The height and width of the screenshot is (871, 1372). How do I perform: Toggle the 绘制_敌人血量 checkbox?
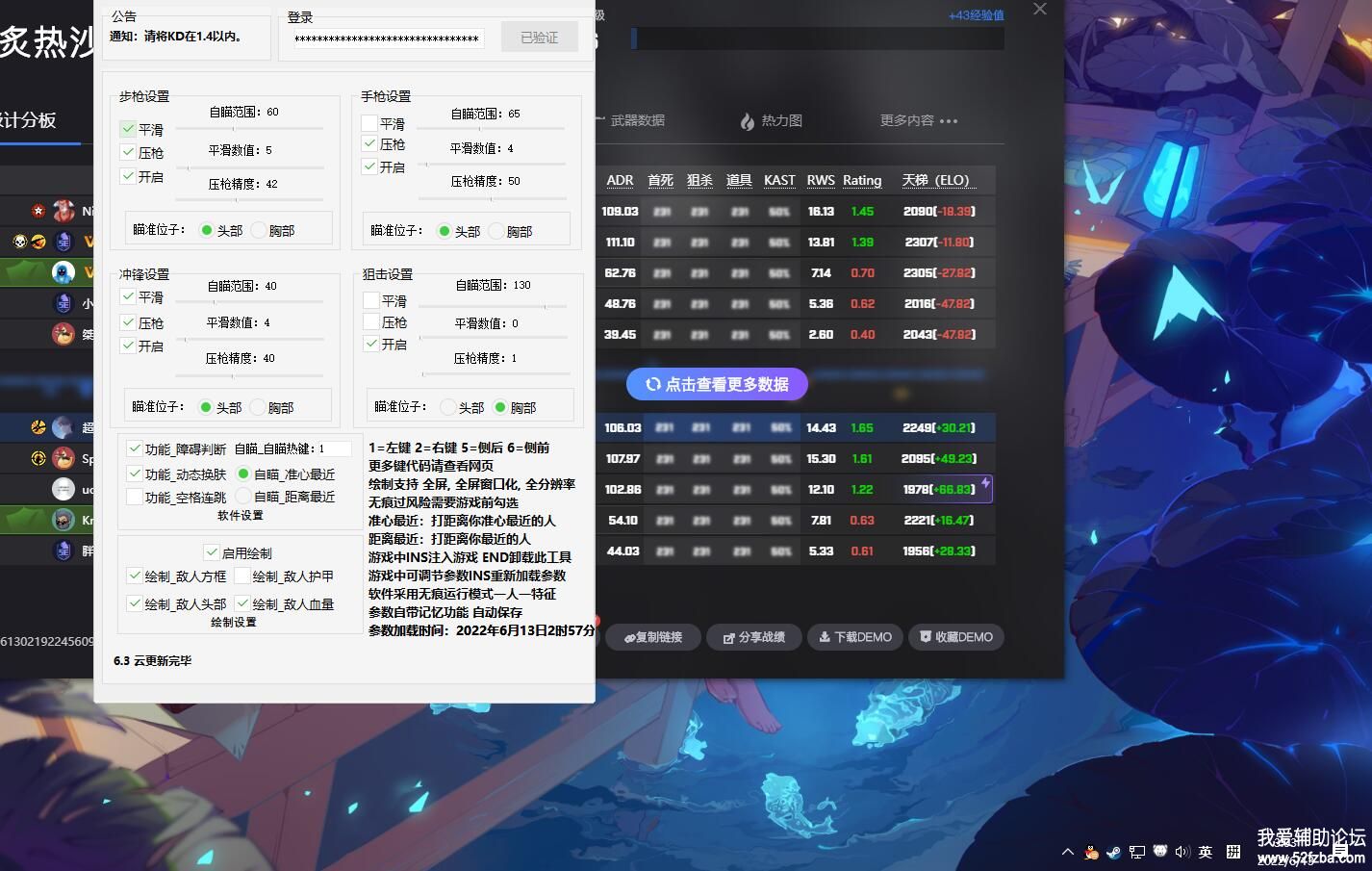[242, 603]
